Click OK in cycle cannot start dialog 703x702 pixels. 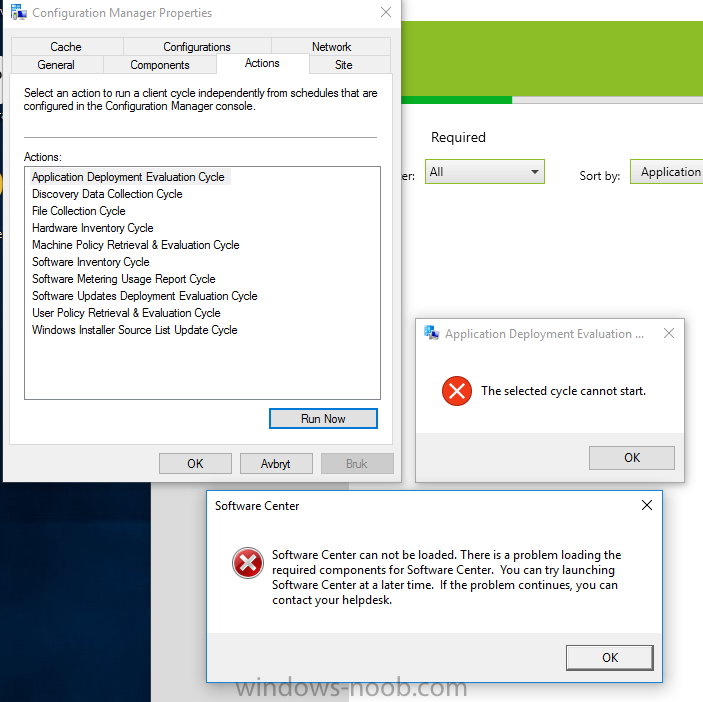[632, 458]
